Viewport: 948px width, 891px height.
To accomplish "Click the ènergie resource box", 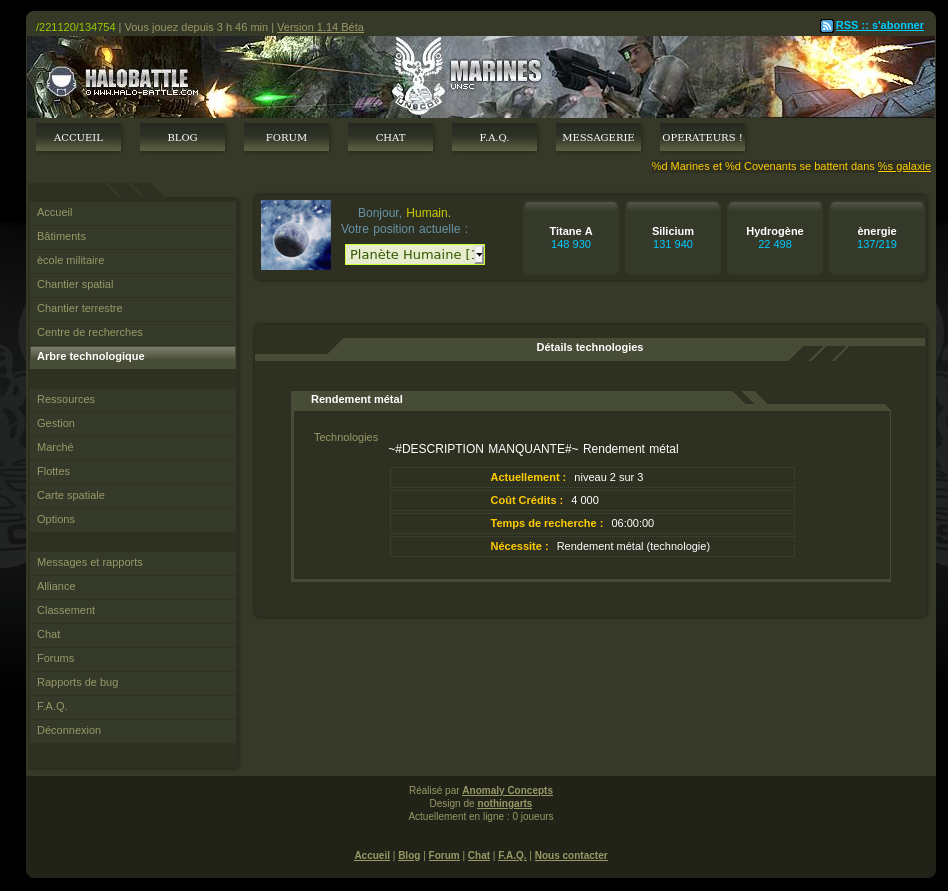I will pyautogui.click(x=877, y=238).
